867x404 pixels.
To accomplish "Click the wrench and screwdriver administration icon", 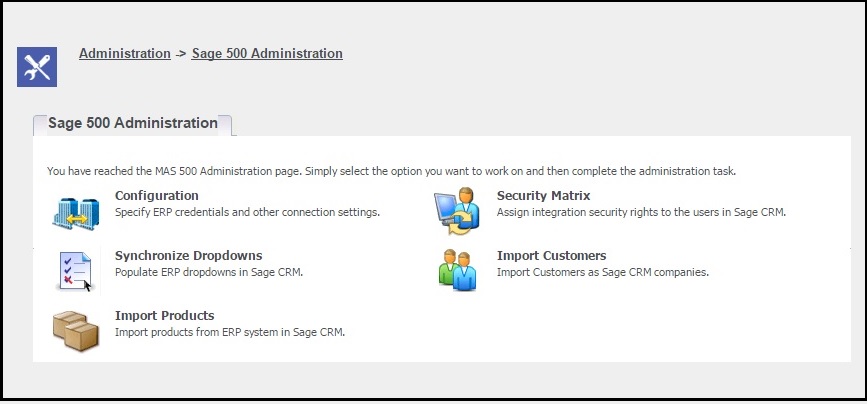I will coord(37,67).
